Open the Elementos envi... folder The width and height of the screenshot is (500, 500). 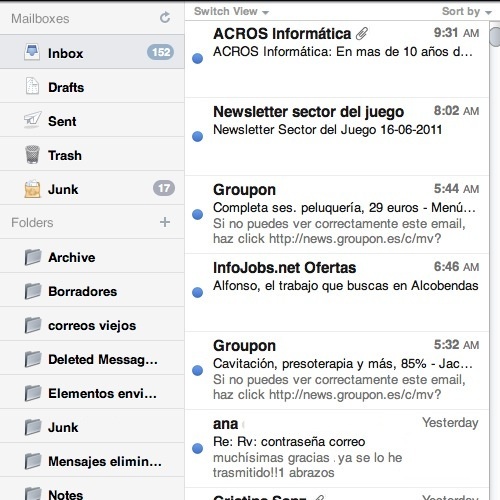coord(92,392)
